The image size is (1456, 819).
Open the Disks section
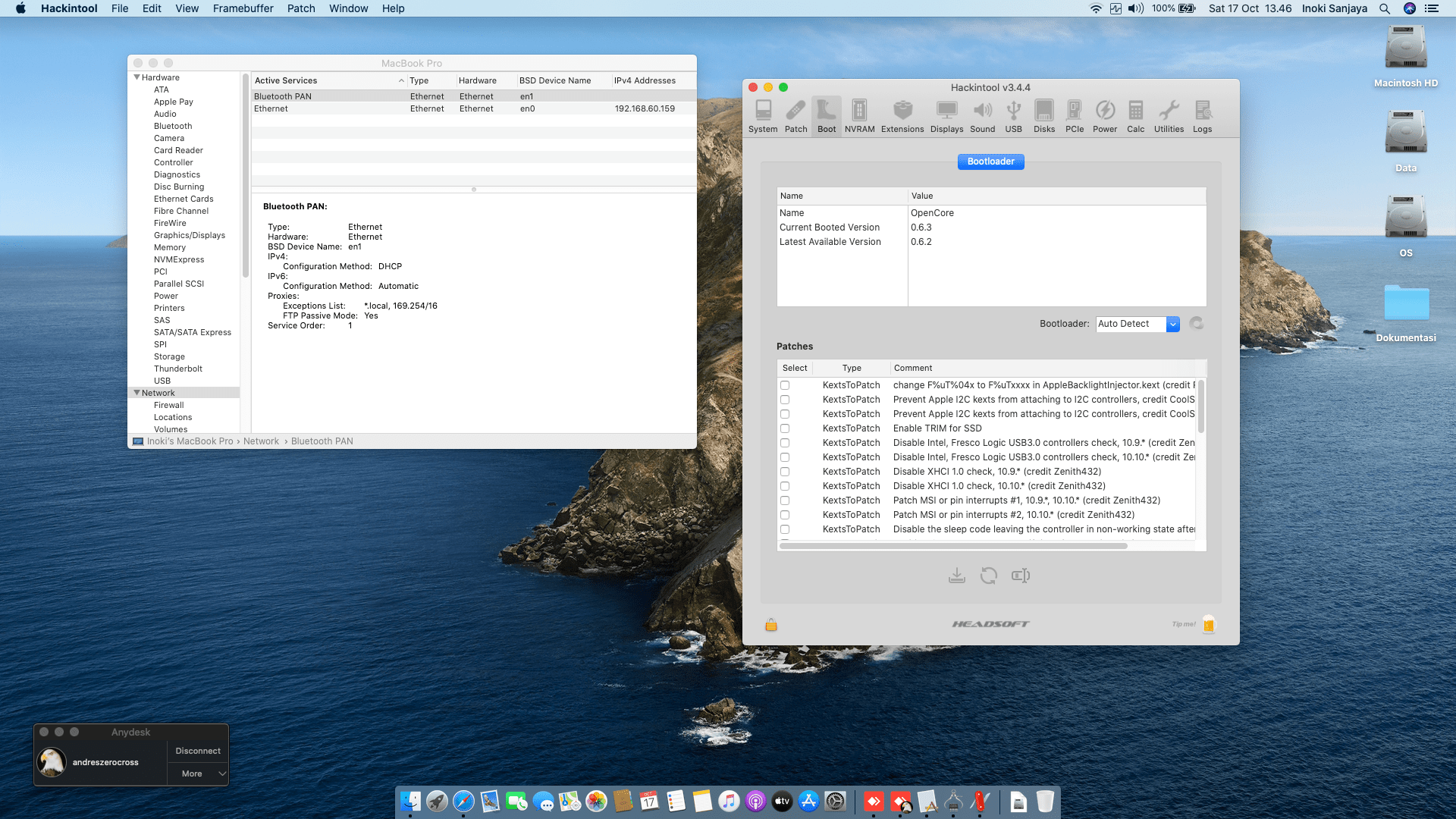(x=1044, y=117)
